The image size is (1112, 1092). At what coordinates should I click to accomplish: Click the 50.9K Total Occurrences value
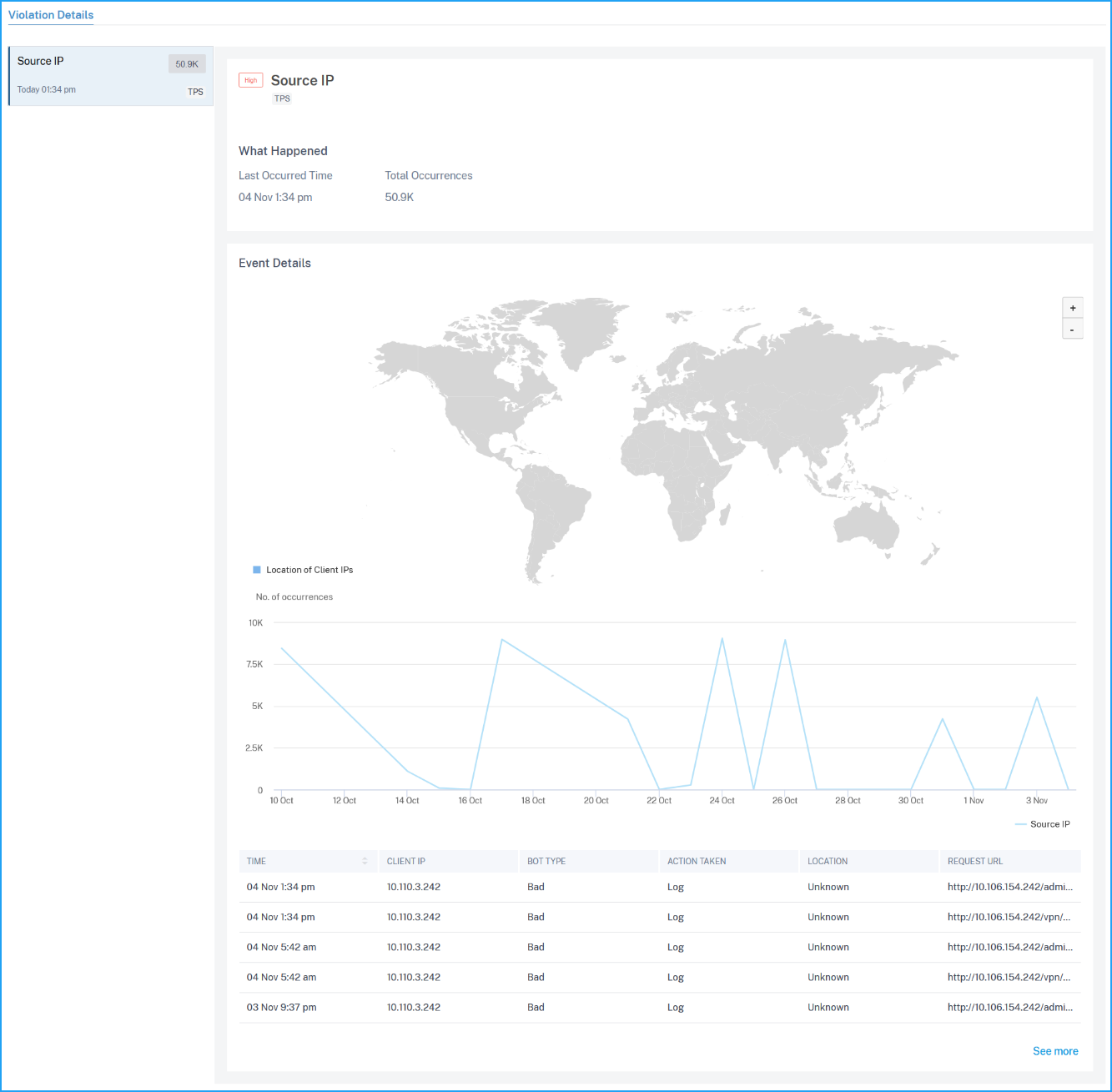[x=400, y=197]
